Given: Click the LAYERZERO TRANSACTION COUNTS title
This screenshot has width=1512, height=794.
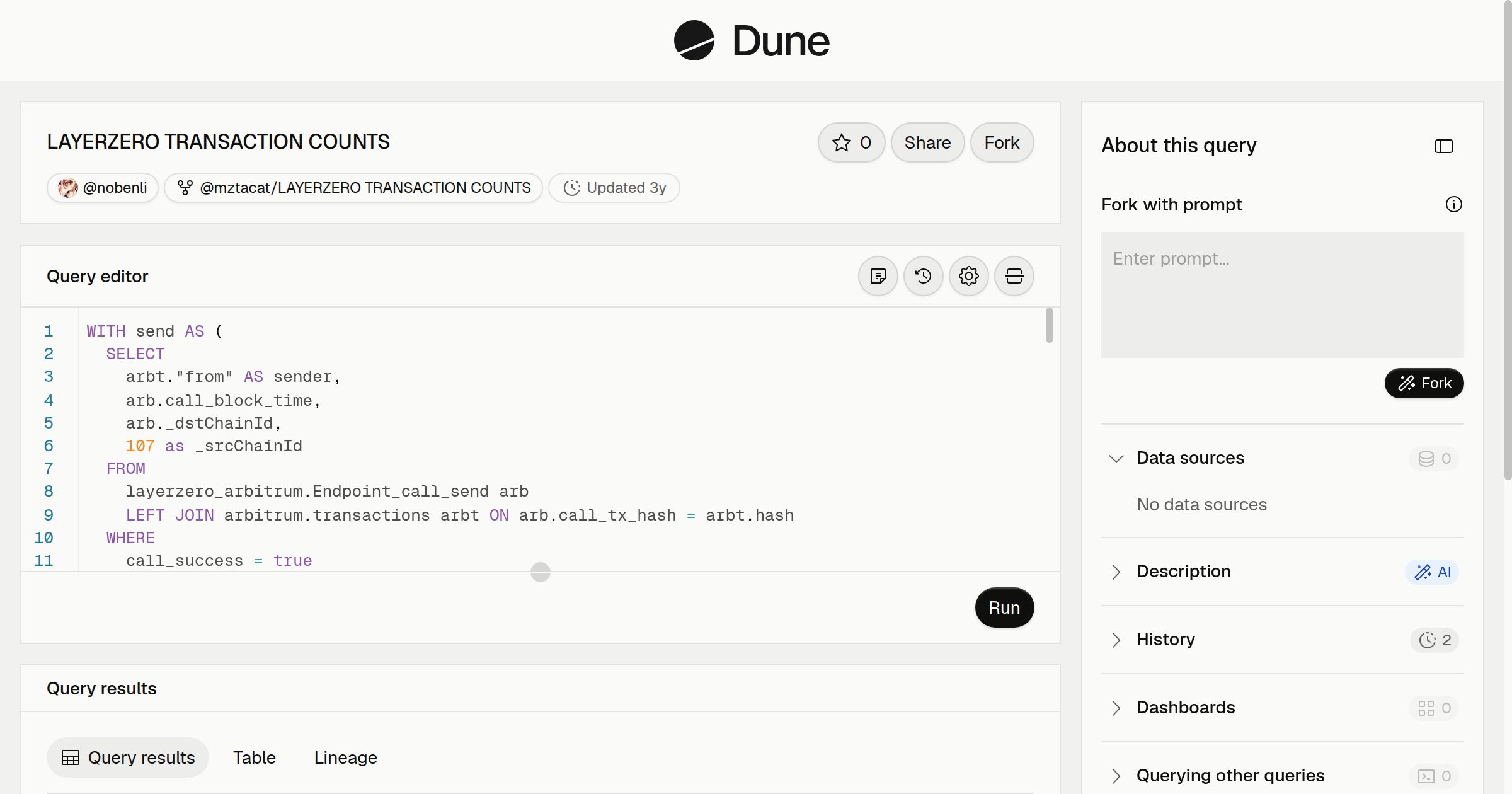Looking at the screenshot, I should point(219,142).
